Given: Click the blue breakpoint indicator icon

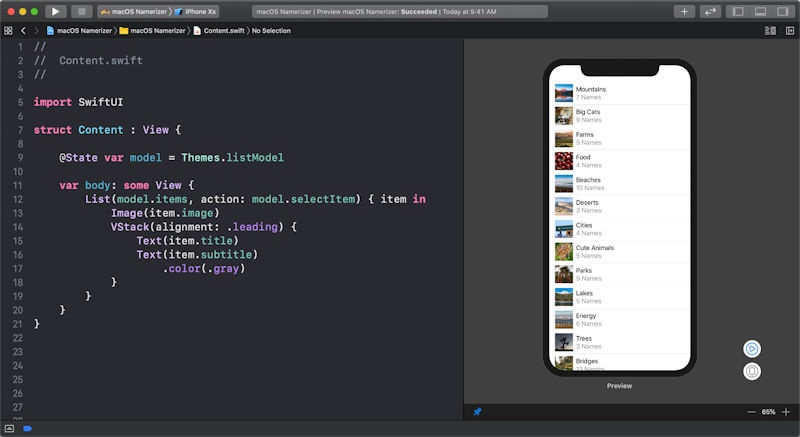Looking at the screenshot, I should (28, 428).
